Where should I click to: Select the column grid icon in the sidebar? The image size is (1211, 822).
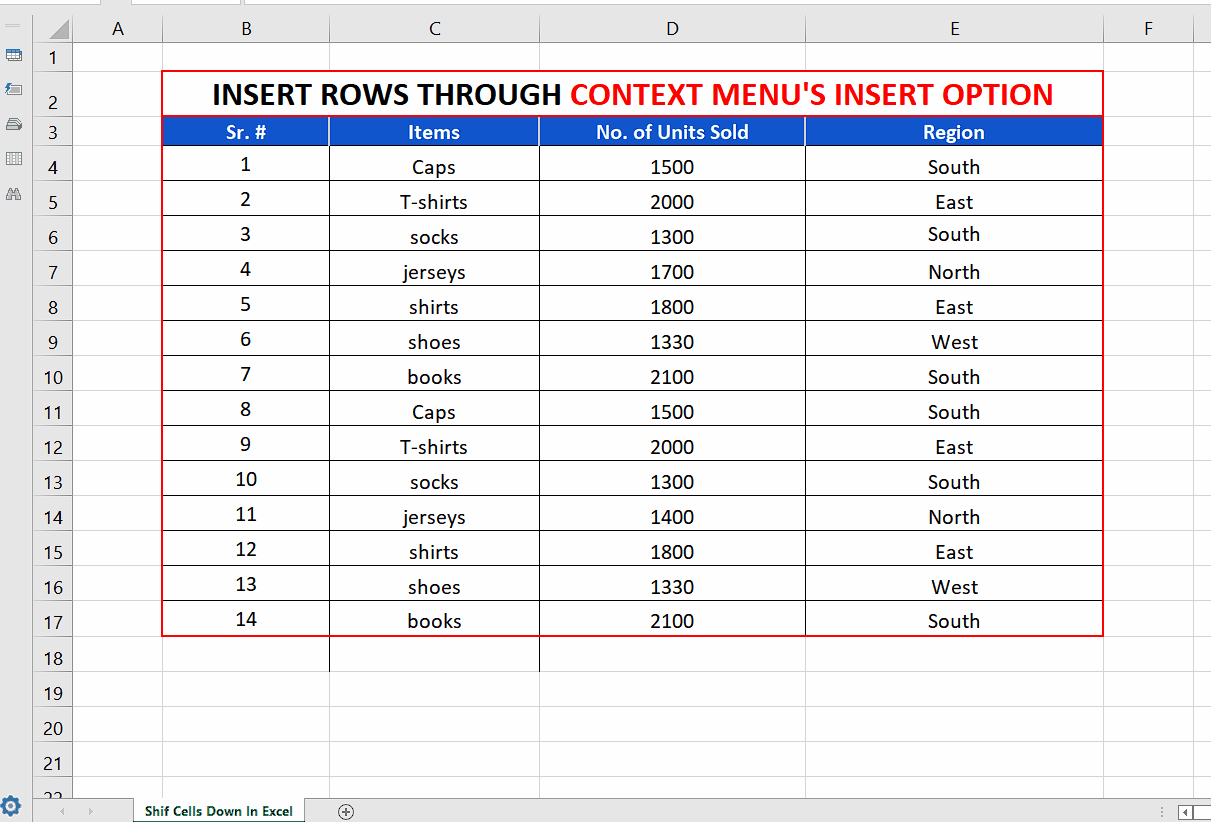[14, 158]
